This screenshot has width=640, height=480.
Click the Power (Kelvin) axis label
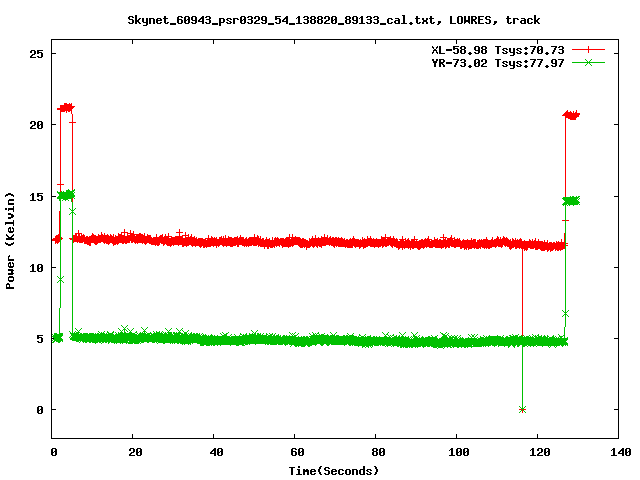[x=10, y=241]
